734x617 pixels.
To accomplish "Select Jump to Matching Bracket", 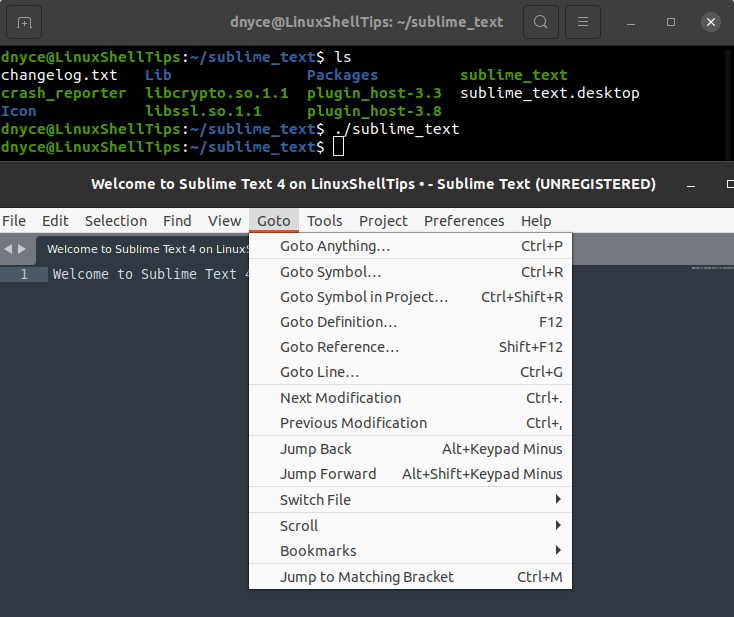I will pos(411,577).
